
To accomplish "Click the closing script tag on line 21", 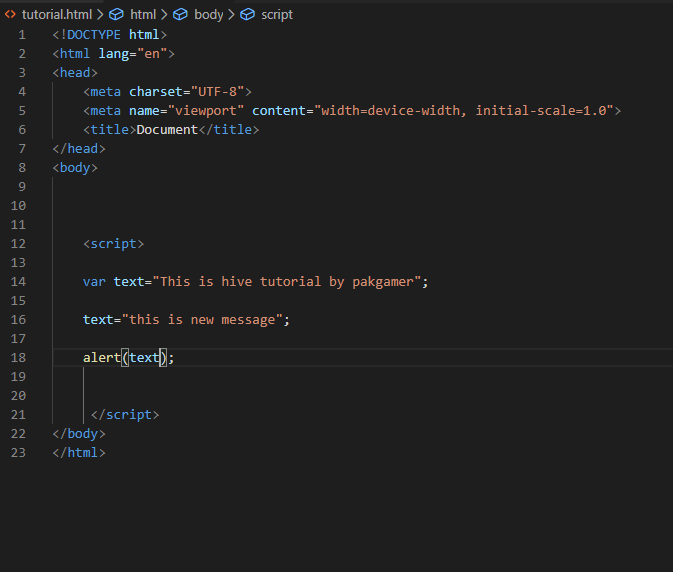I will point(125,415).
